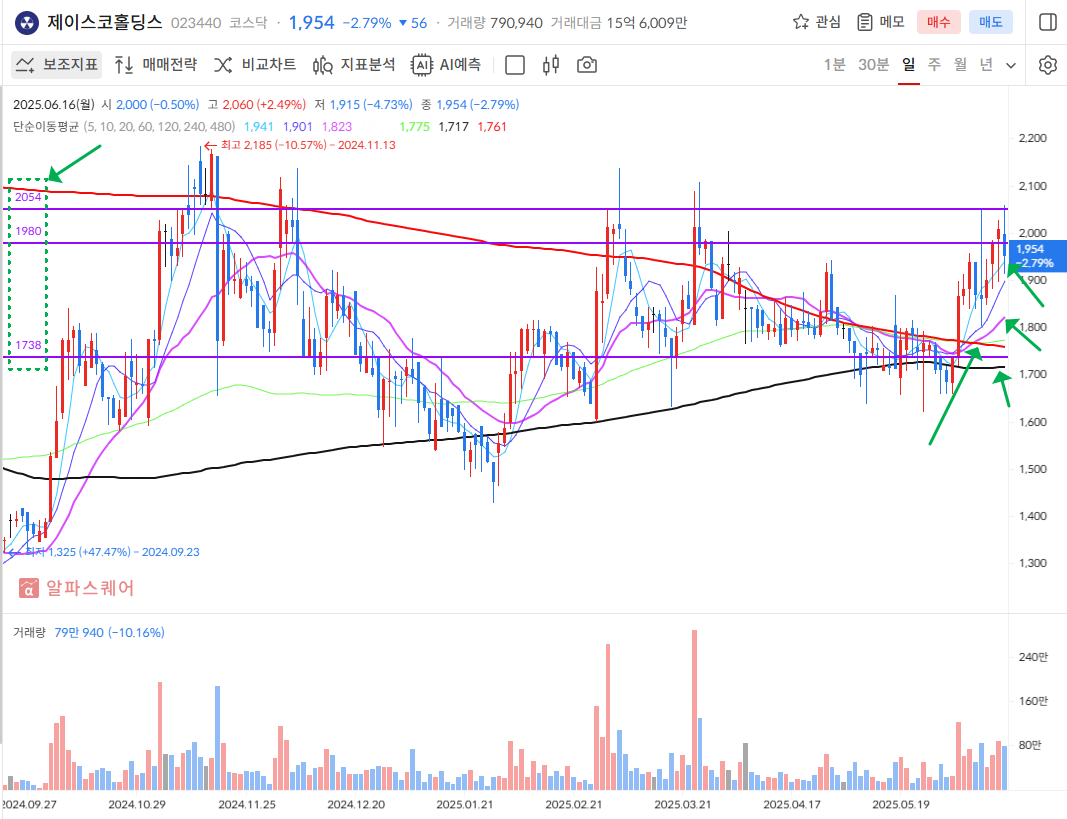
Task: Click the 1,300 price axis label
Action: [1033, 563]
